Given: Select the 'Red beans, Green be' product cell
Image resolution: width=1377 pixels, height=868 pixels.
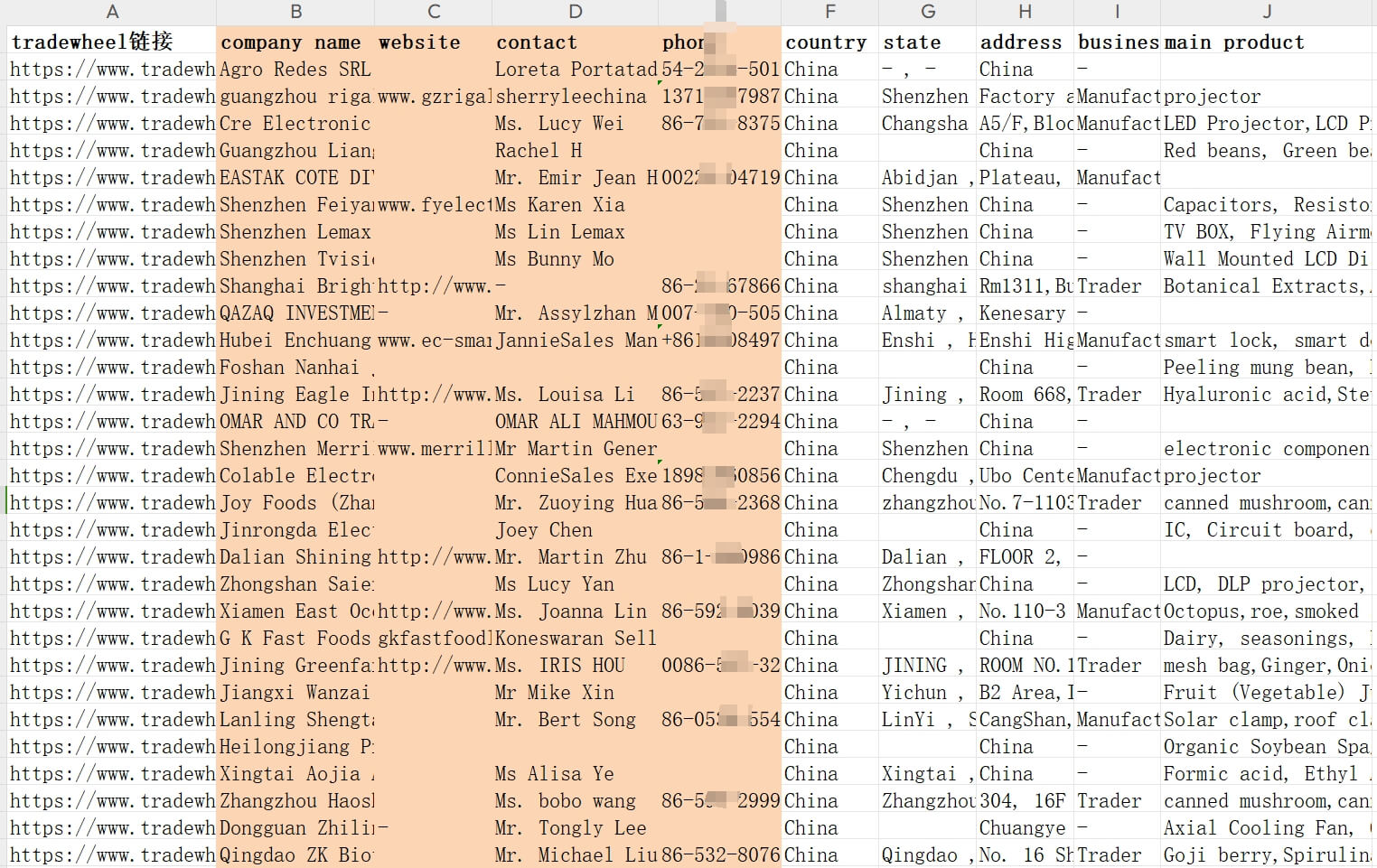Looking at the screenshot, I should (x=1268, y=150).
